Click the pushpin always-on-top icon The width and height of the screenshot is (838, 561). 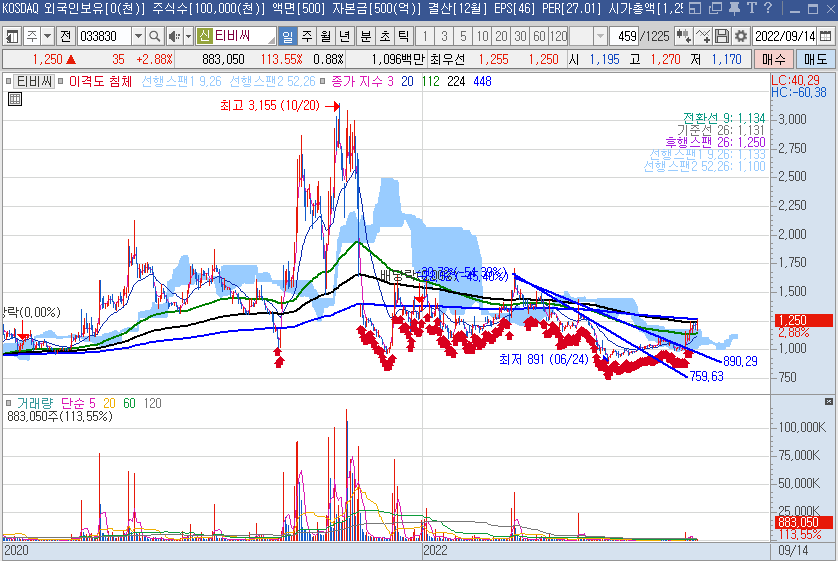pyautogui.click(x=735, y=8)
